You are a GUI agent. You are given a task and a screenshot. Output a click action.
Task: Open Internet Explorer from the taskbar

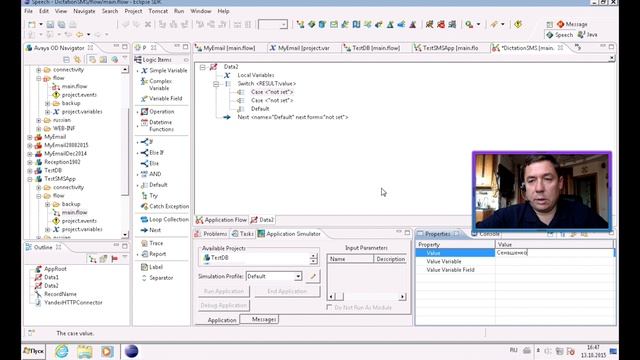coord(62,351)
